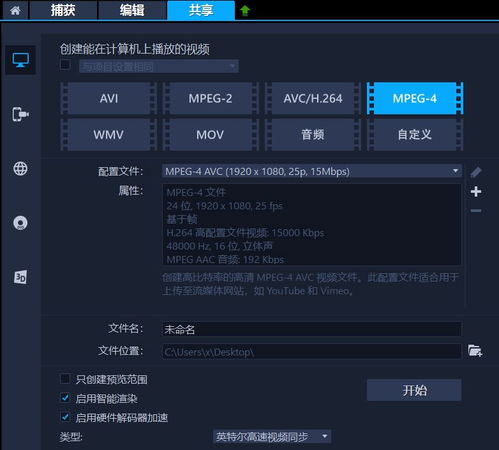The width and height of the screenshot is (499, 450).
Task: Choose the MOV format button
Action: pos(210,135)
